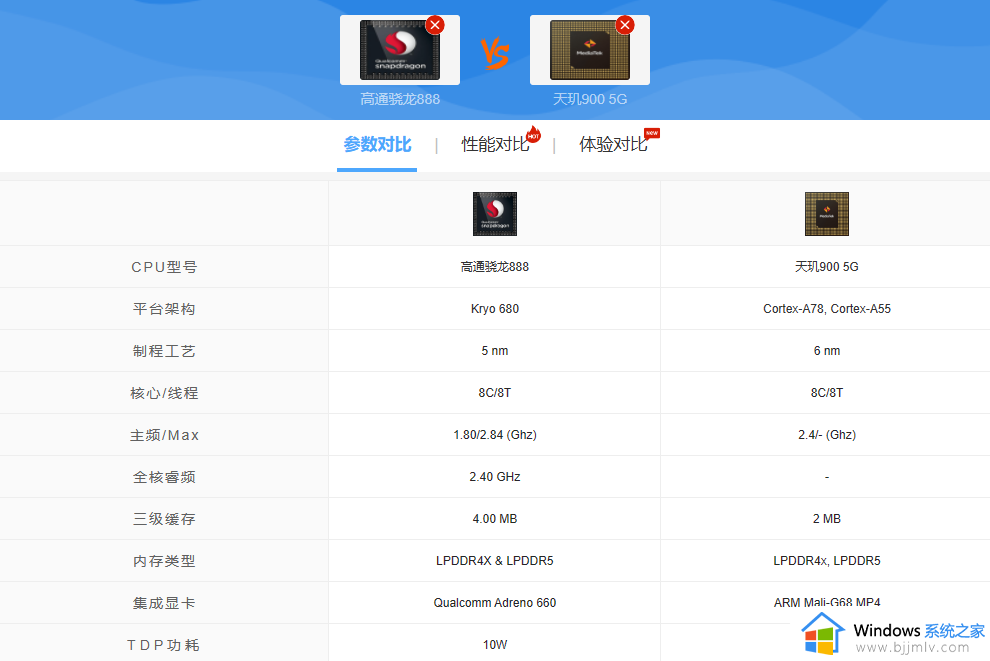Select the 制程工艺 row label
This screenshot has width=990, height=661.
(x=164, y=351)
